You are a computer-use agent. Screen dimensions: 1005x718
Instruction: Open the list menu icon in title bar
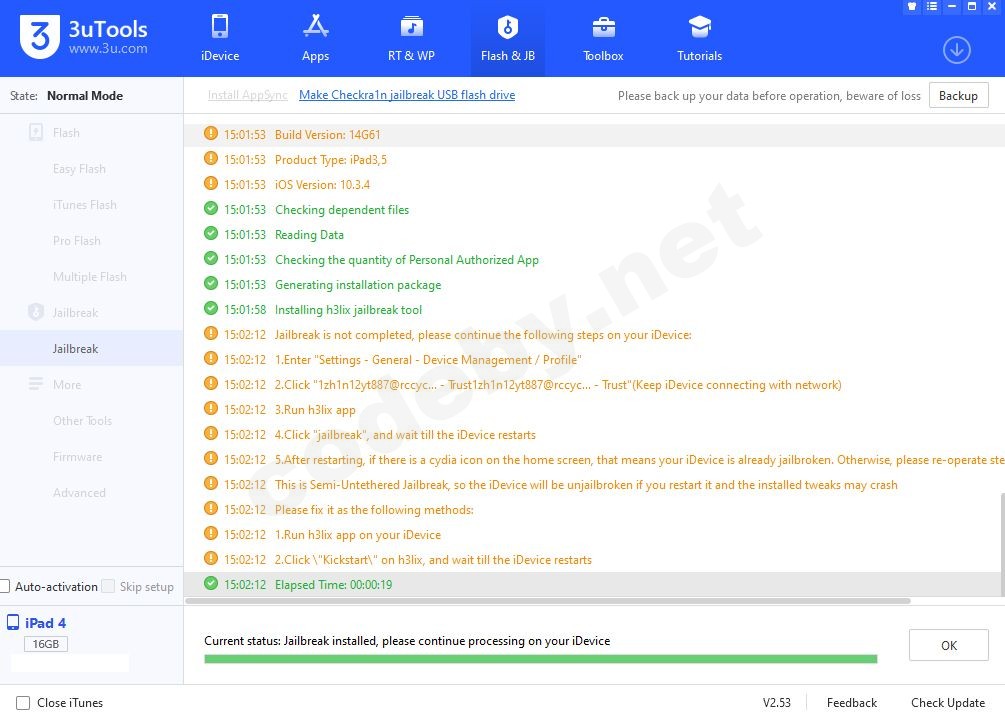click(x=932, y=6)
